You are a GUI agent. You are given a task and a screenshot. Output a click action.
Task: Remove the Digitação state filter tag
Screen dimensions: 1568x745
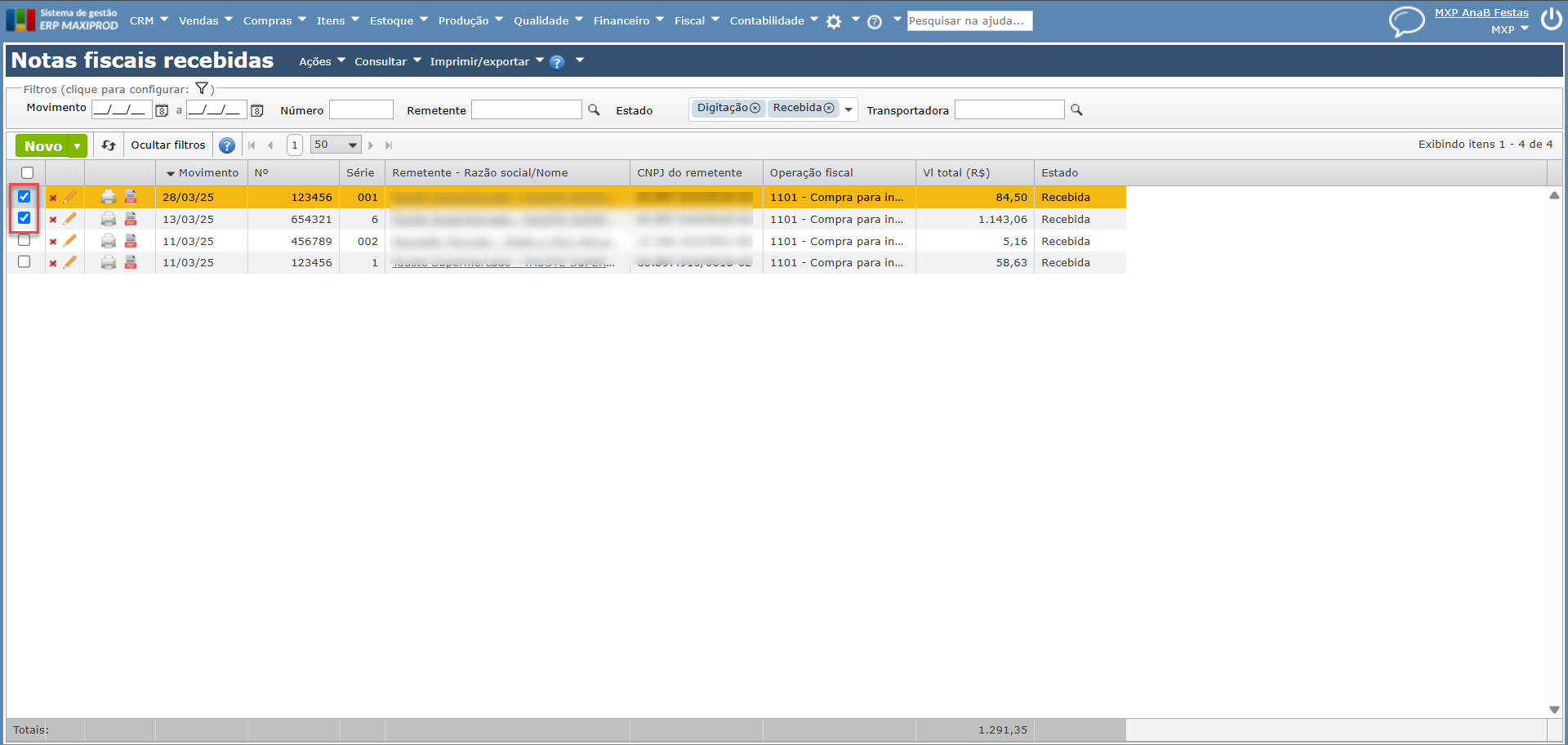tap(755, 108)
